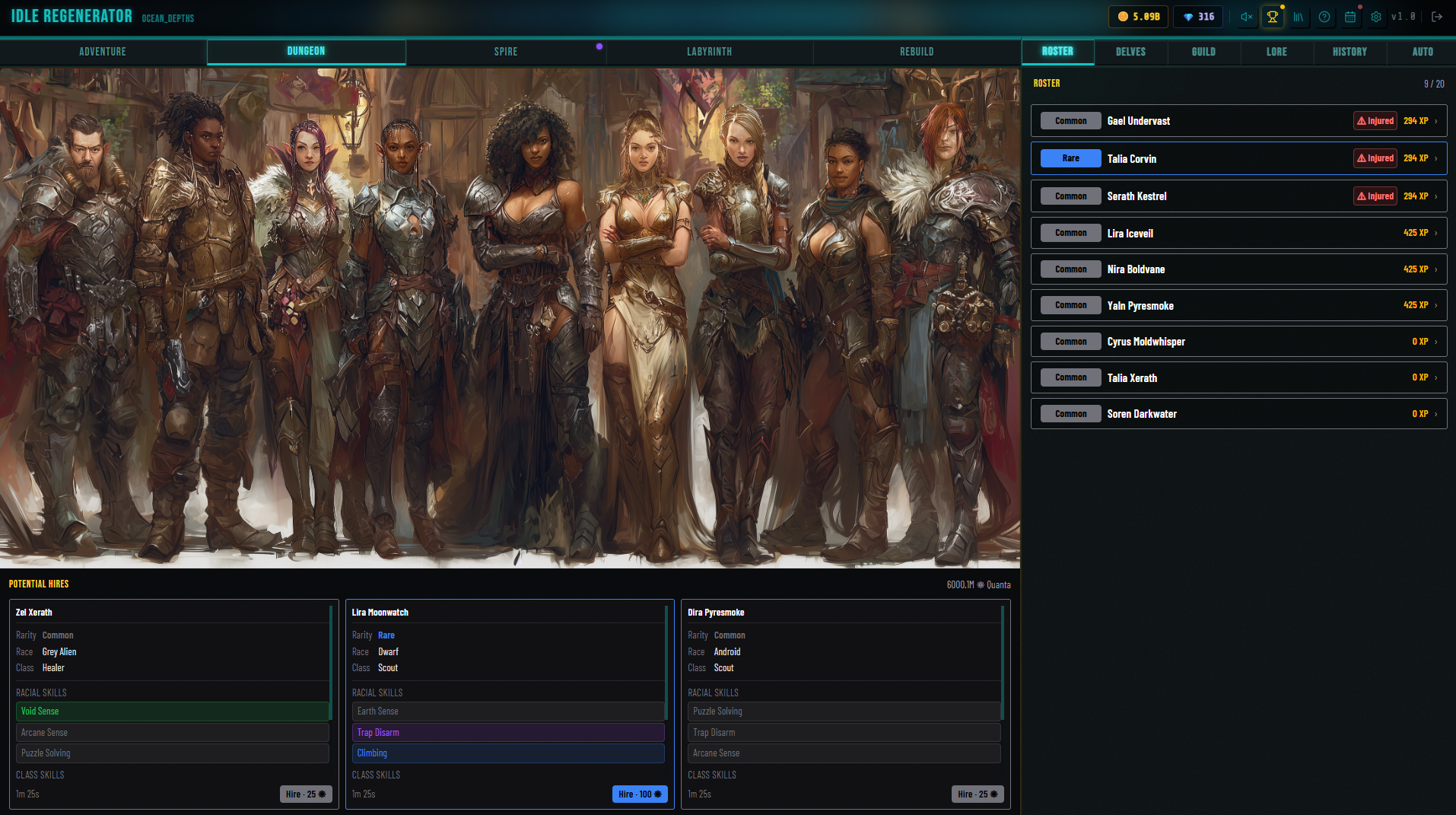Click the v1.0 version label

(1404, 17)
